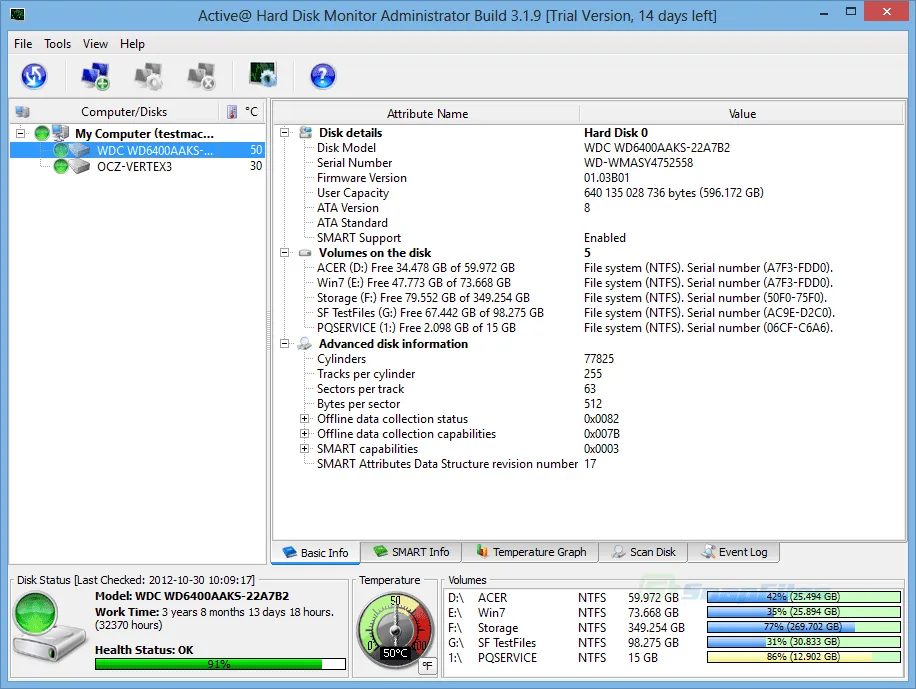Click the Remove computer toolbar icon
Viewport: 916px width, 689px height.
click(201, 76)
